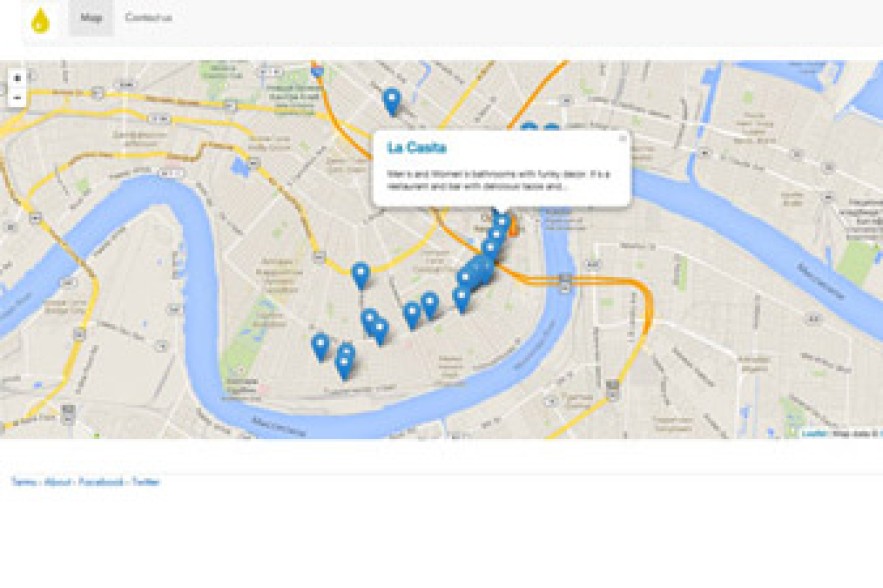Click the La Casita popup description text
Viewport: 883px width, 588px height.
(498, 180)
